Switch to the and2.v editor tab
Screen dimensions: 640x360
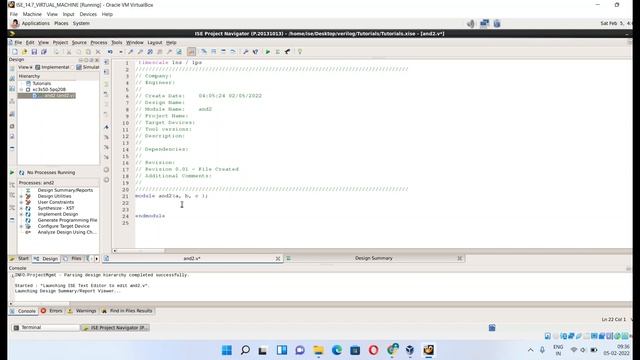click(192, 258)
